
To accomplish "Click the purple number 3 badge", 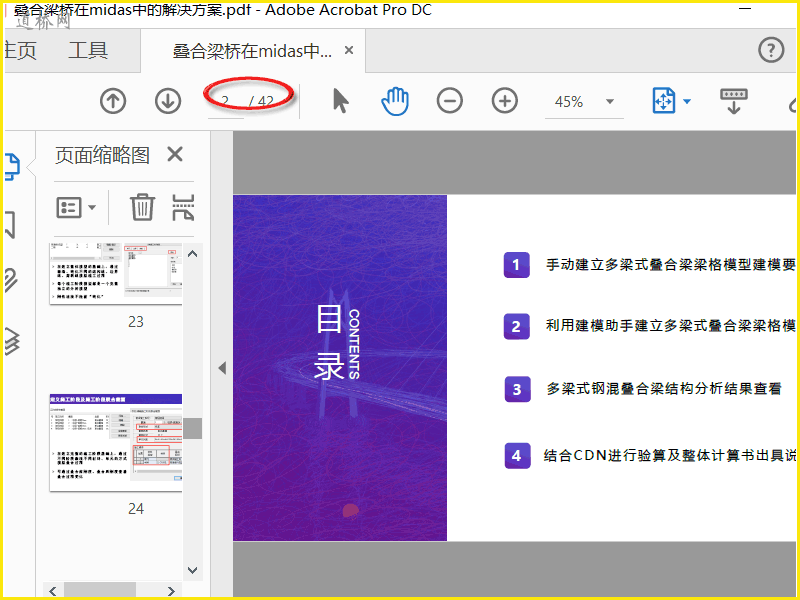I will point(517,389).
